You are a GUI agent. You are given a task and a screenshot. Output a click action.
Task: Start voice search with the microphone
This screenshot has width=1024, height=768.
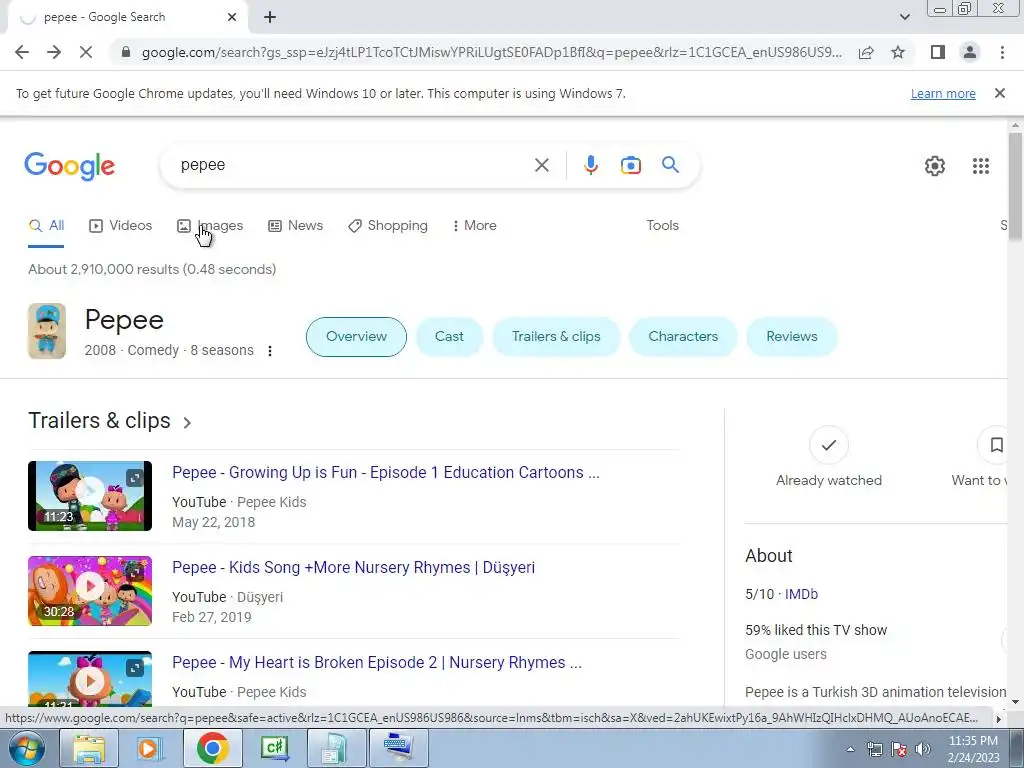pos(590,165)
